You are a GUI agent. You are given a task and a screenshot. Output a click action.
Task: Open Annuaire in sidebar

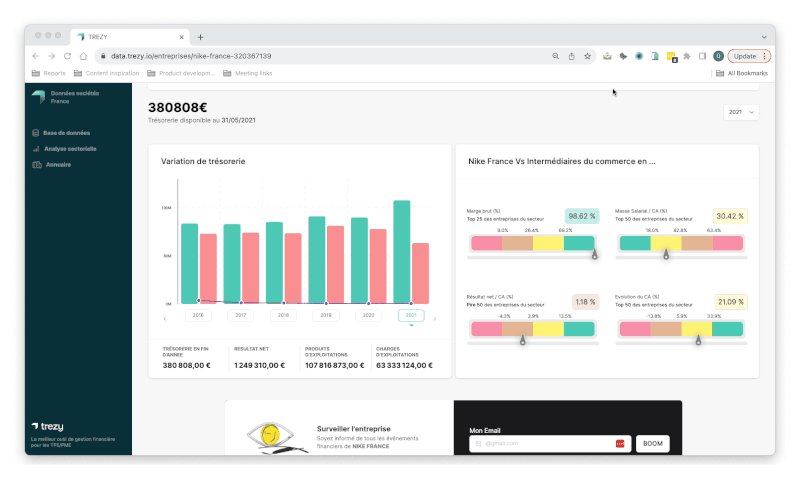click(x=58, y=165)
